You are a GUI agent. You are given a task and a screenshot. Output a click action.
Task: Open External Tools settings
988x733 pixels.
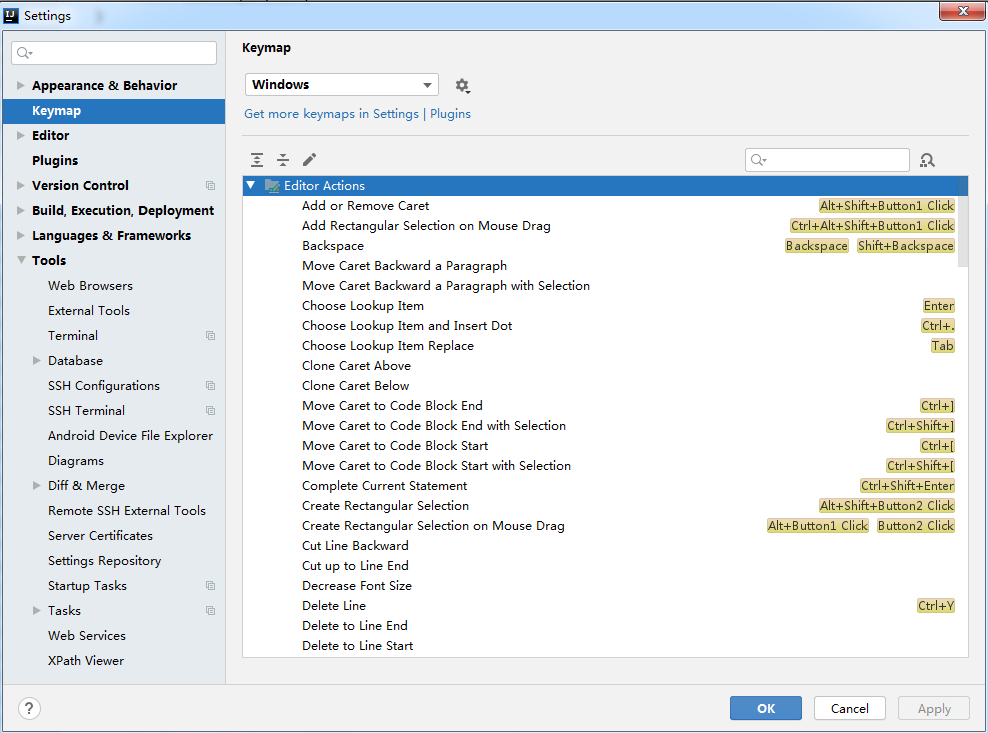(89, 311)
